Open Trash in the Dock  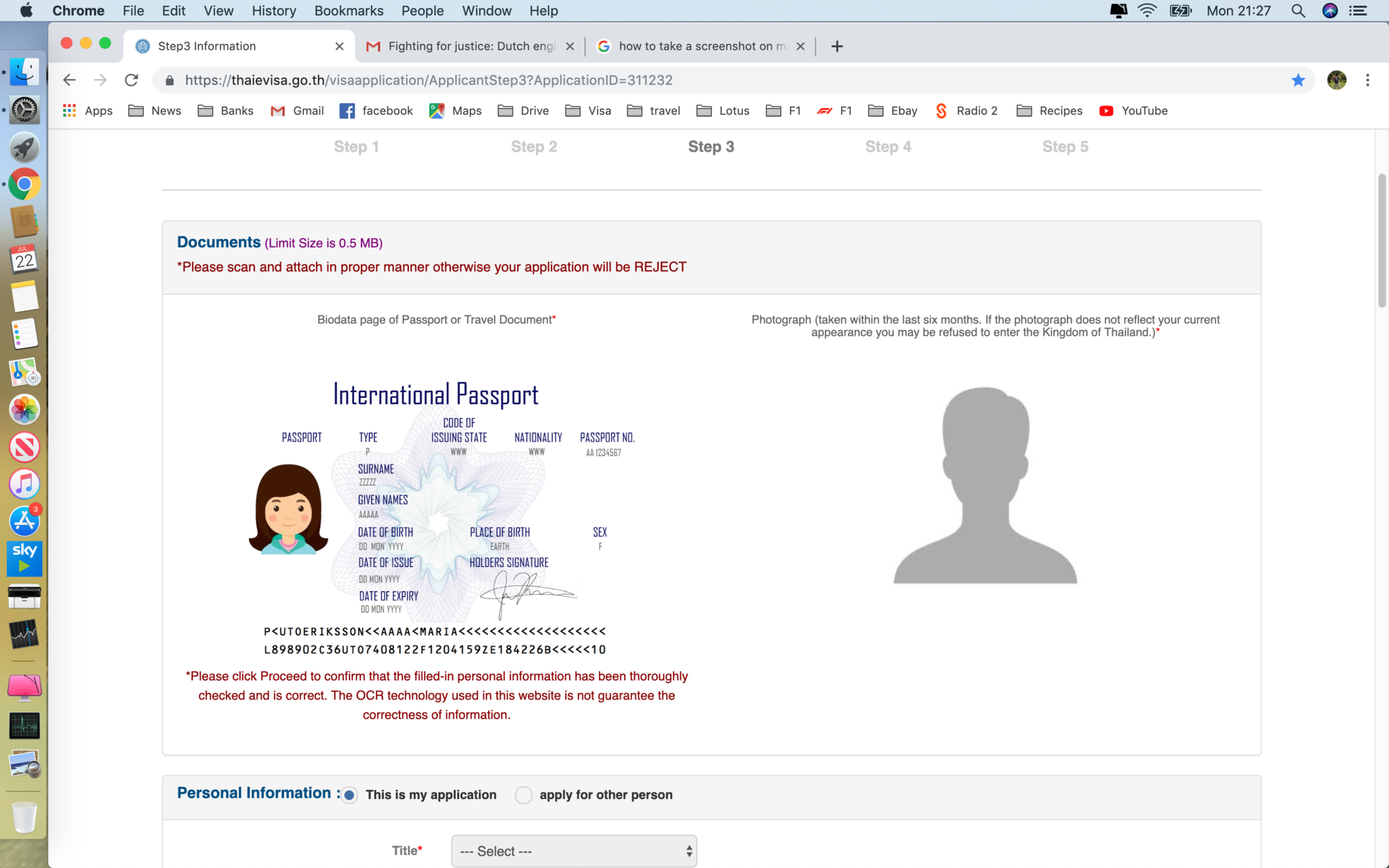tap(24, 817)
